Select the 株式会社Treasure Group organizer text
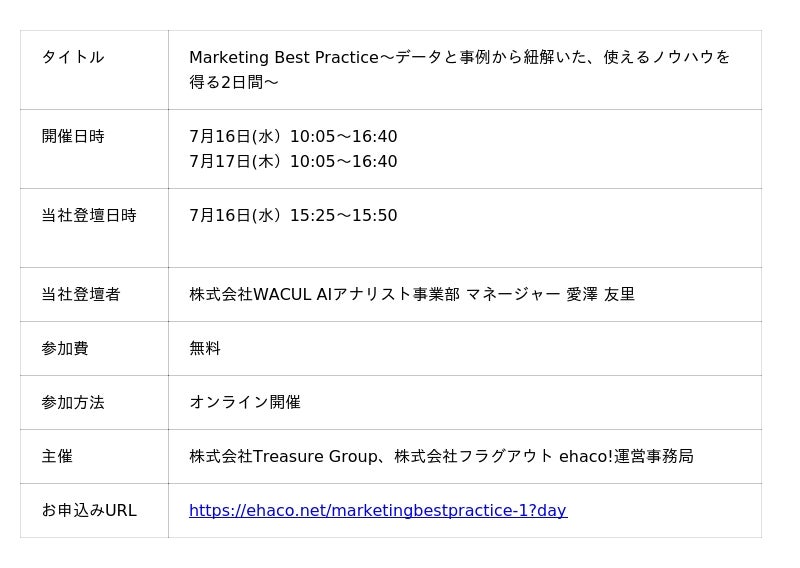The image size is (800, 568). pyautogui.click(x=282, y=456)
